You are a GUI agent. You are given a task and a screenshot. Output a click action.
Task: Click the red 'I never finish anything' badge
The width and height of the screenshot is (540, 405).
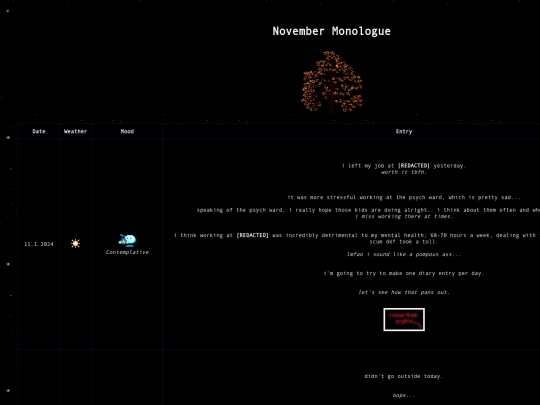click(x=404, y=319)
